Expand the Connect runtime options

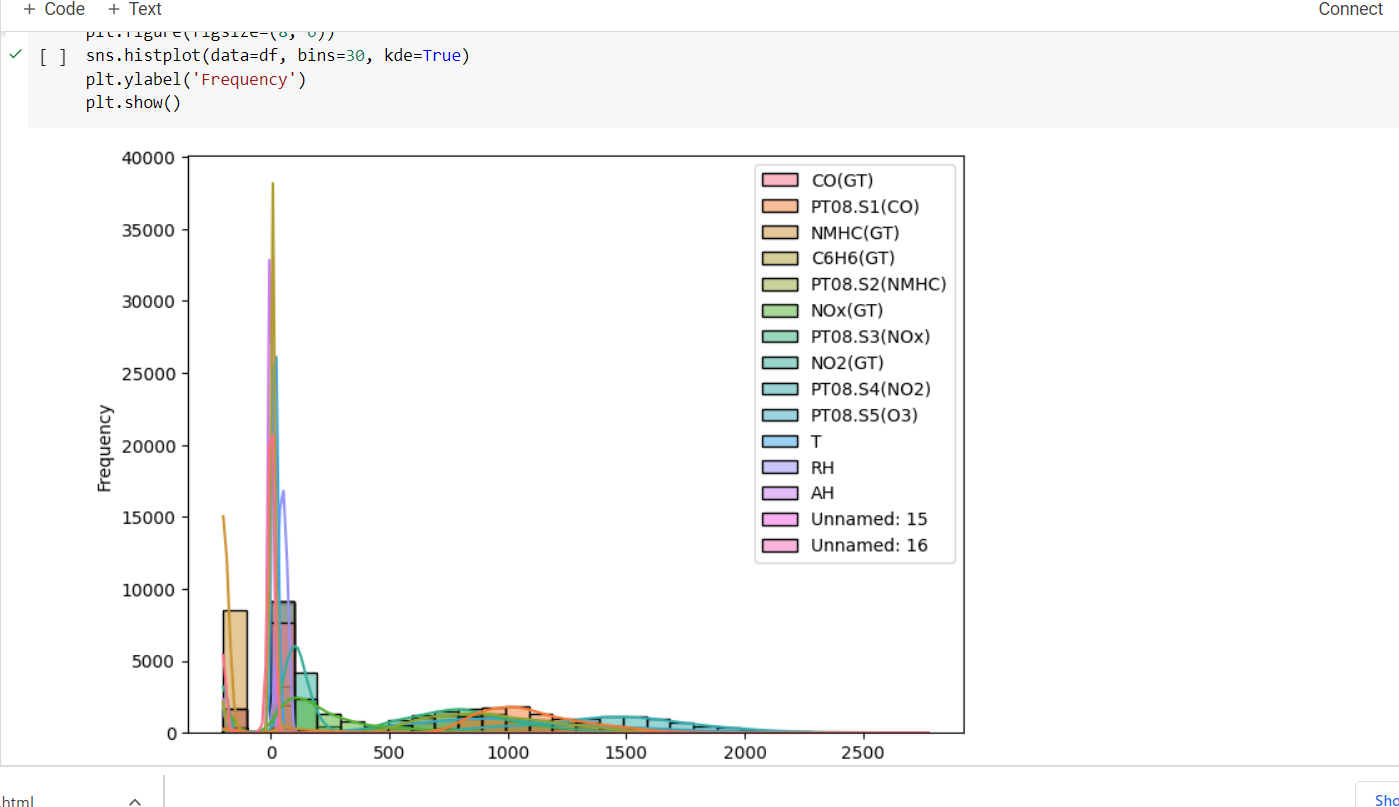1350,9
